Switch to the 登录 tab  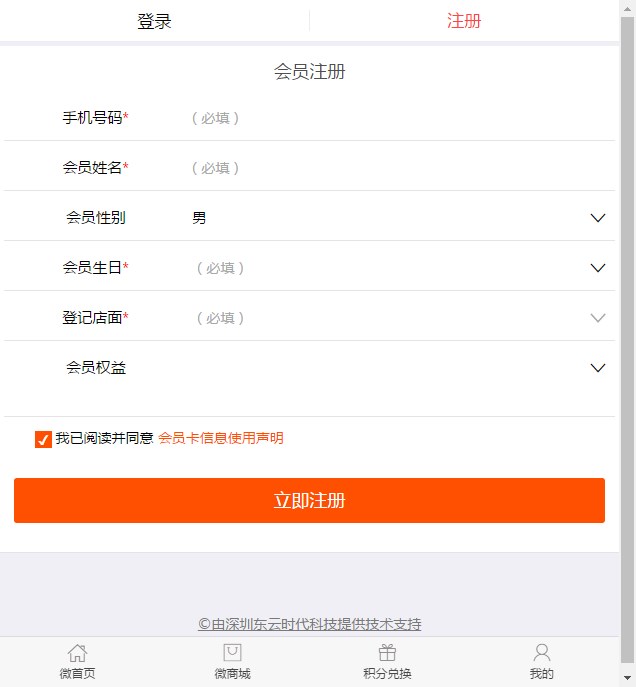tap(154, 21)
